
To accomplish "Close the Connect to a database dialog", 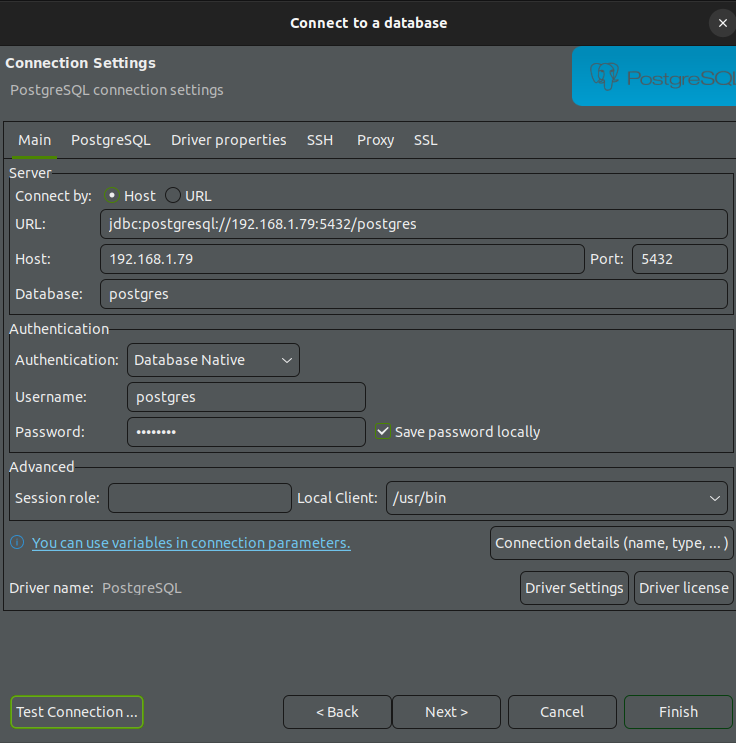I will pos(721,22).
